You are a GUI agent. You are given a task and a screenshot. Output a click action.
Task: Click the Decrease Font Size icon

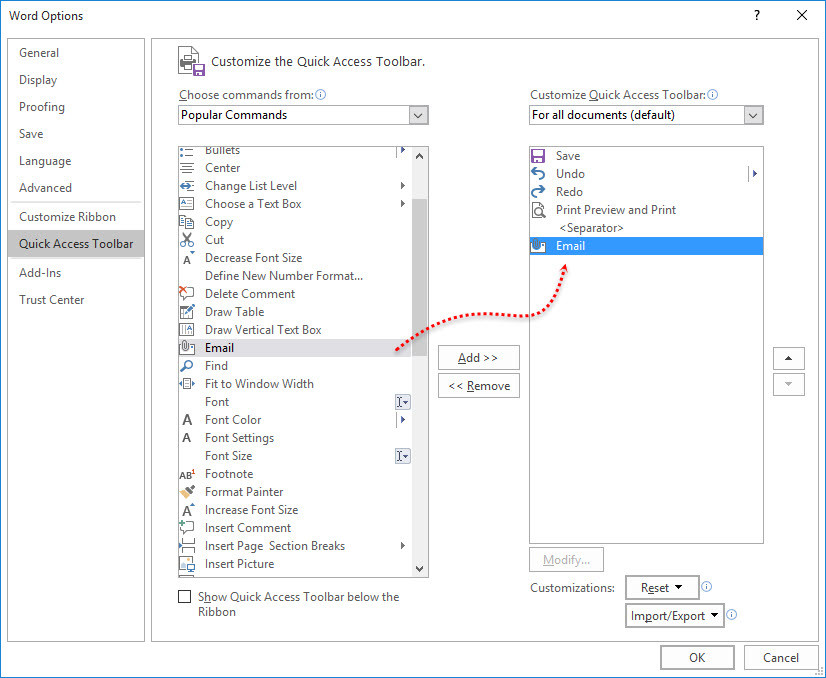coord(188,258)
